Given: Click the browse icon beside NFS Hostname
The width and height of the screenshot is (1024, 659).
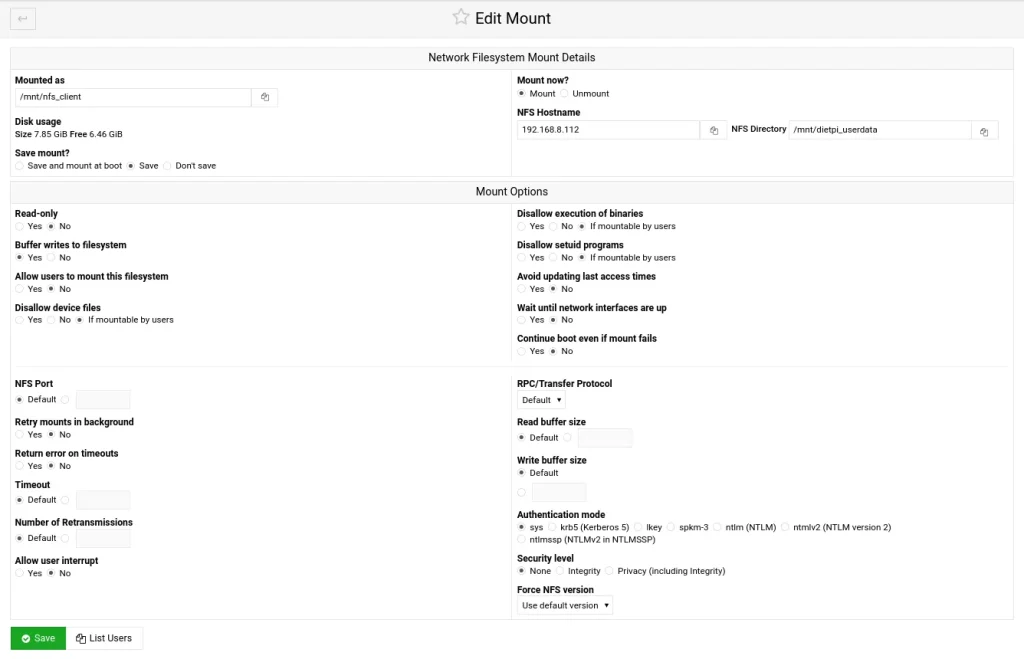Looking at the screenshot, I should 714,130.
